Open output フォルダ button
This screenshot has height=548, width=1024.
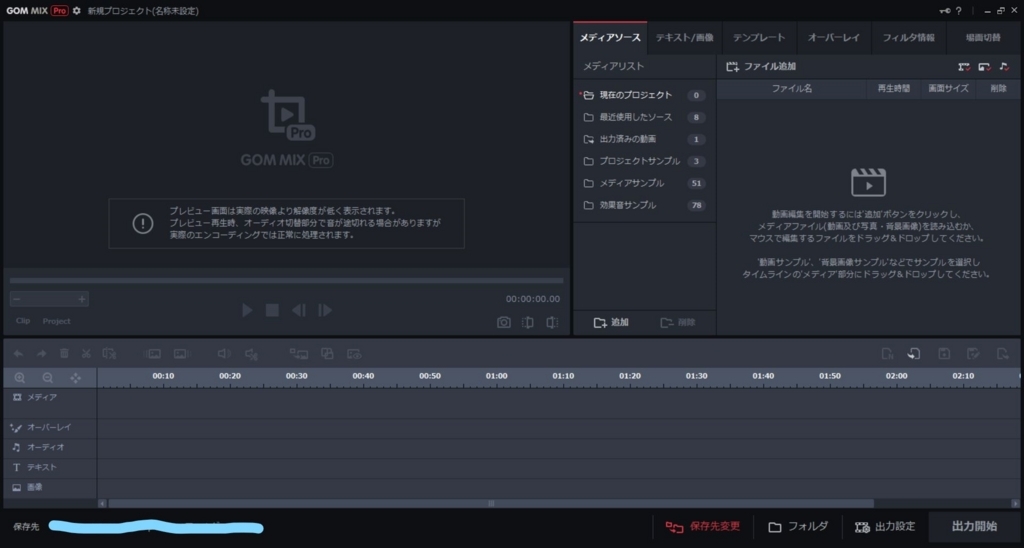click(x=798, y=526)
